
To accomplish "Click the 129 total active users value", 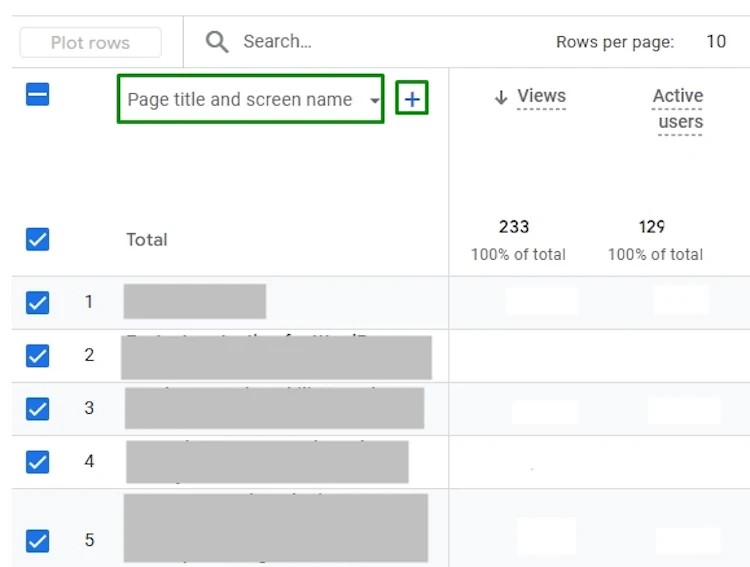I will pos(651,226).
